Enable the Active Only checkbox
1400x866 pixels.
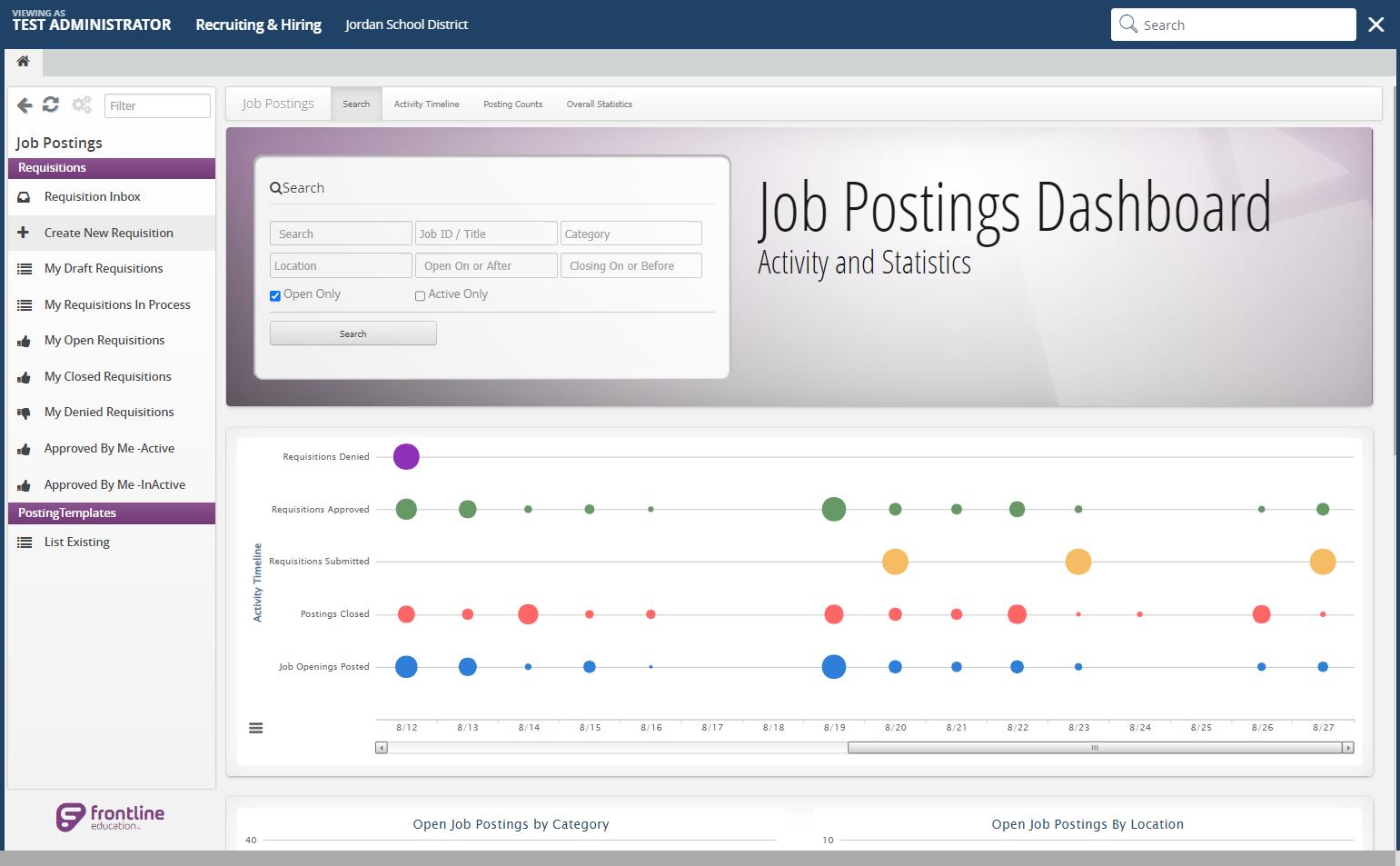[420, 295]
